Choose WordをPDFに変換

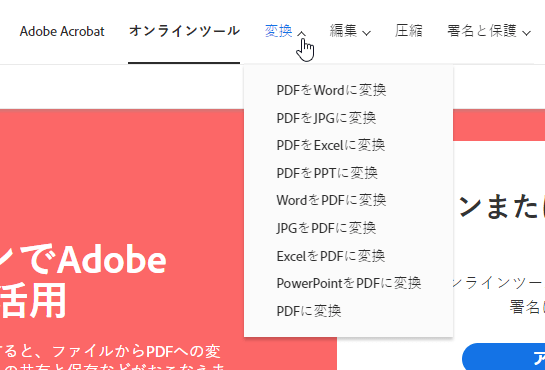(331, 200)
